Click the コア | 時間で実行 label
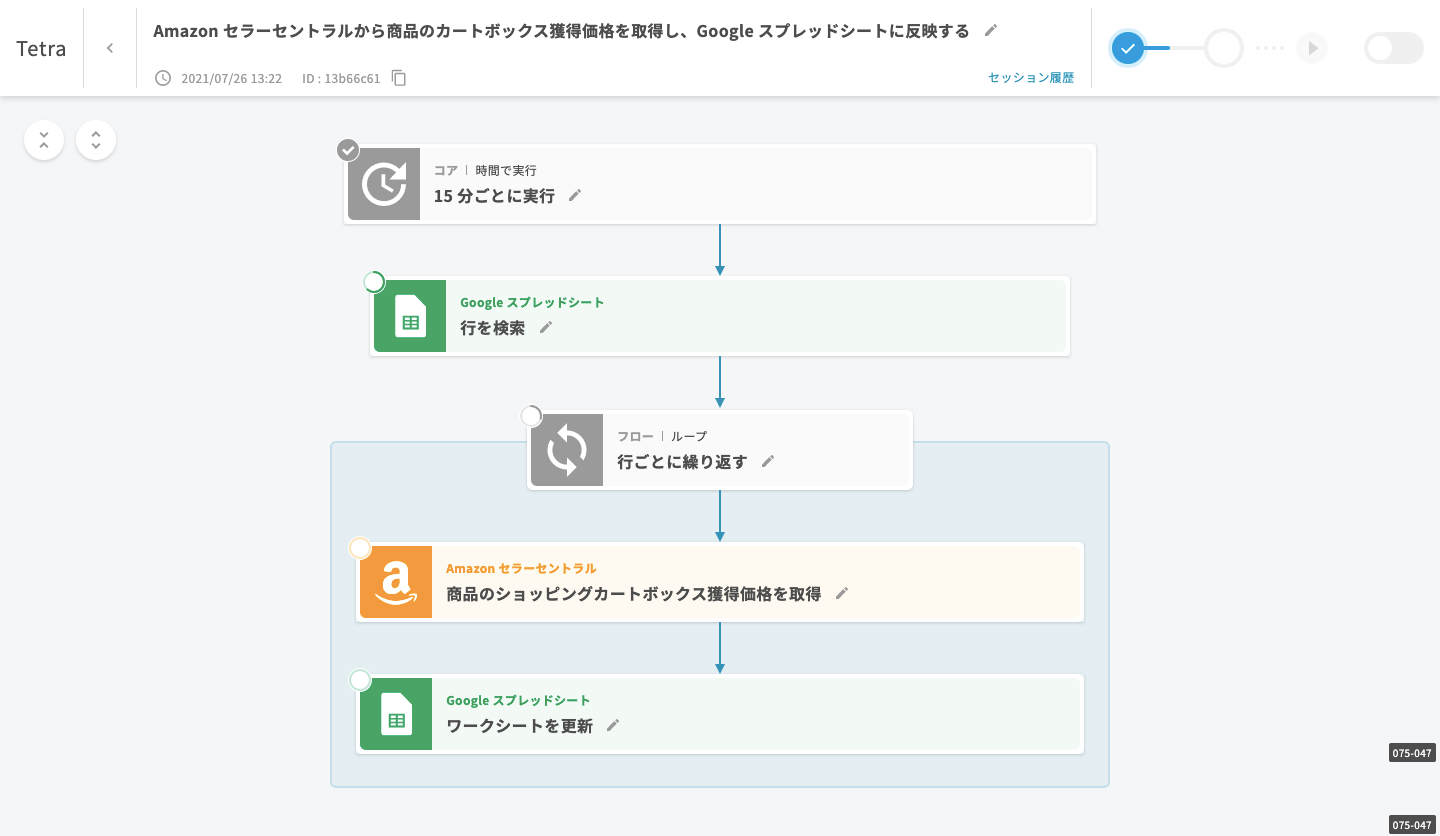This screenshot has width=1440, height=836. 485,170
